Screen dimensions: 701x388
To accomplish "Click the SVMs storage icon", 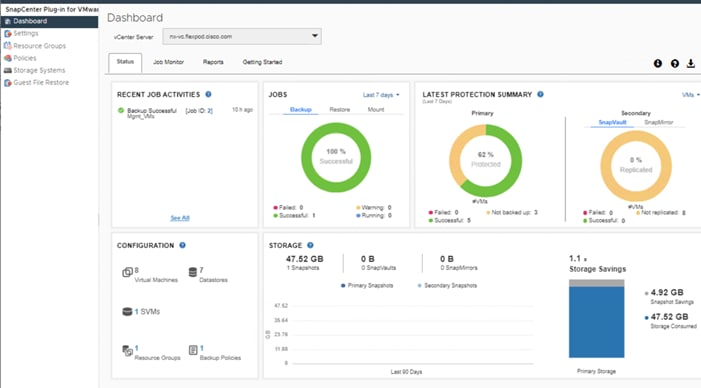I will click(127, 312).
